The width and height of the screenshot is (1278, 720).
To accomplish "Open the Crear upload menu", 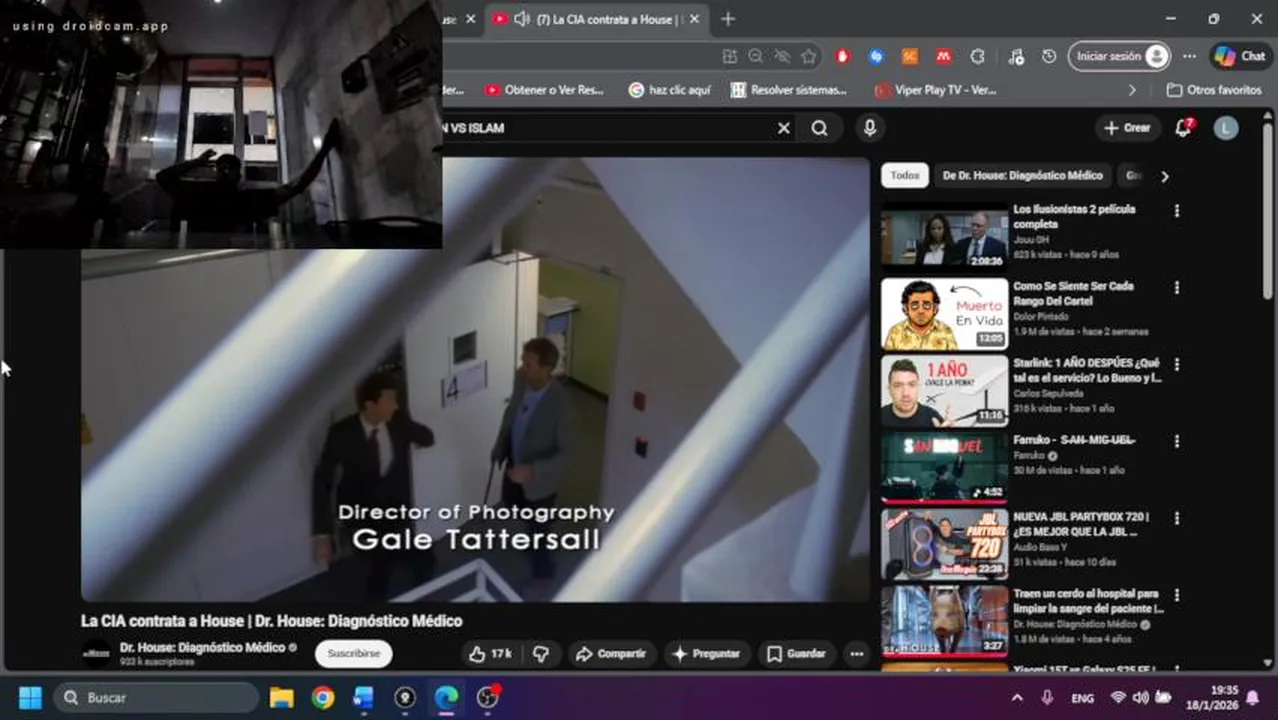I will [1127, 128].
